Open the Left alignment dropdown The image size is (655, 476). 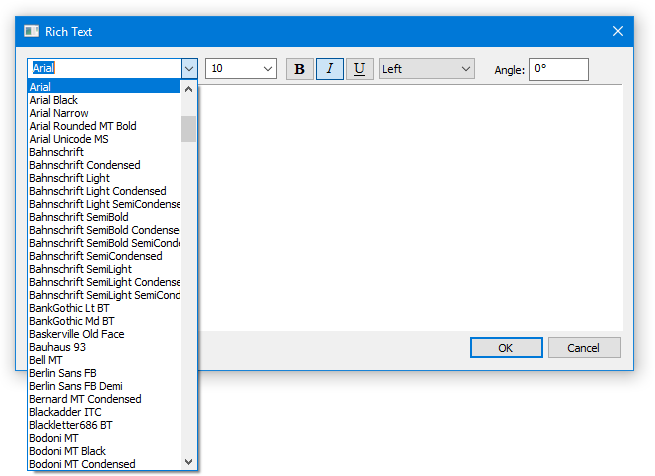427,69
